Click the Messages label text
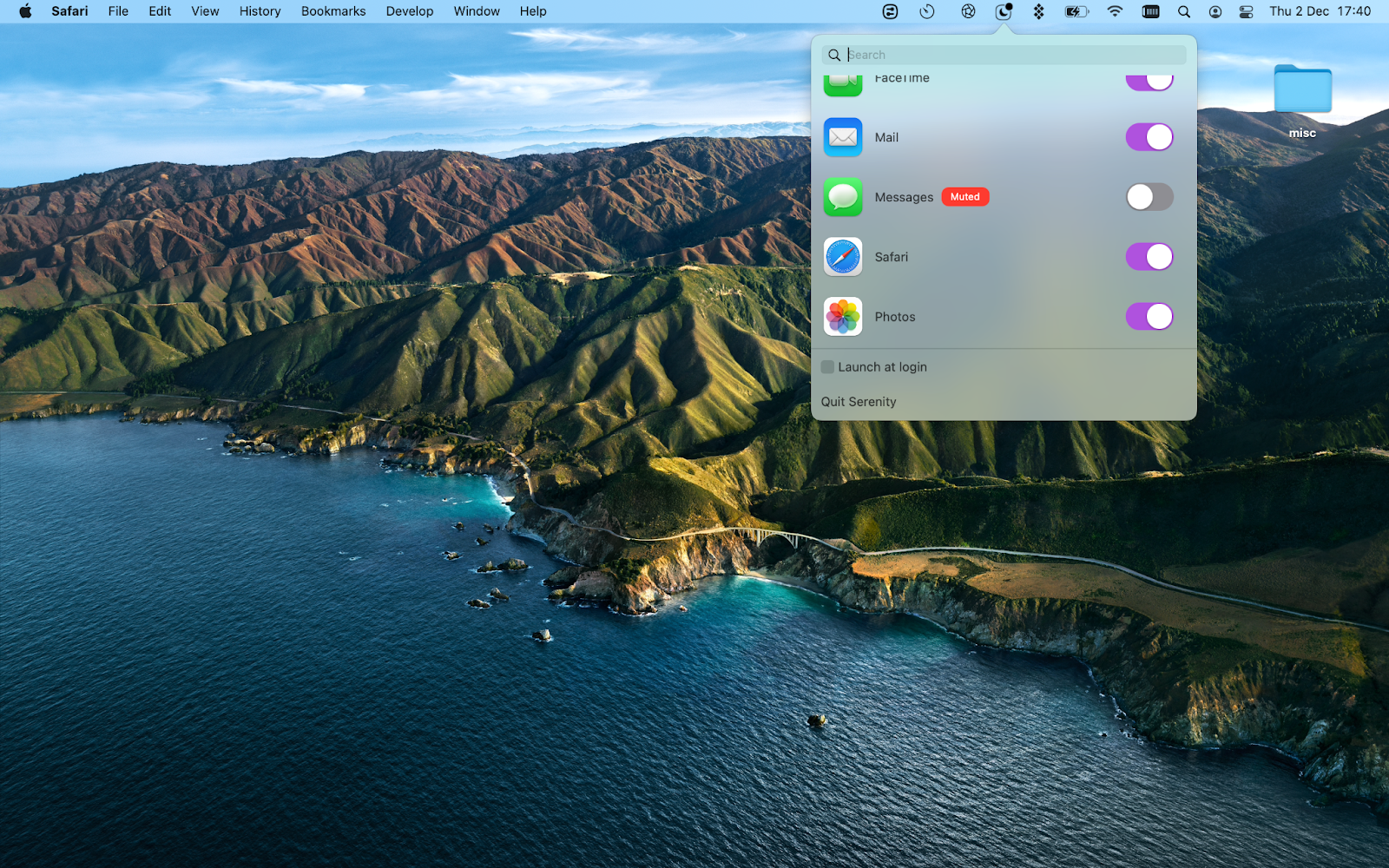The image size is (1389, 868). (904, 197)
